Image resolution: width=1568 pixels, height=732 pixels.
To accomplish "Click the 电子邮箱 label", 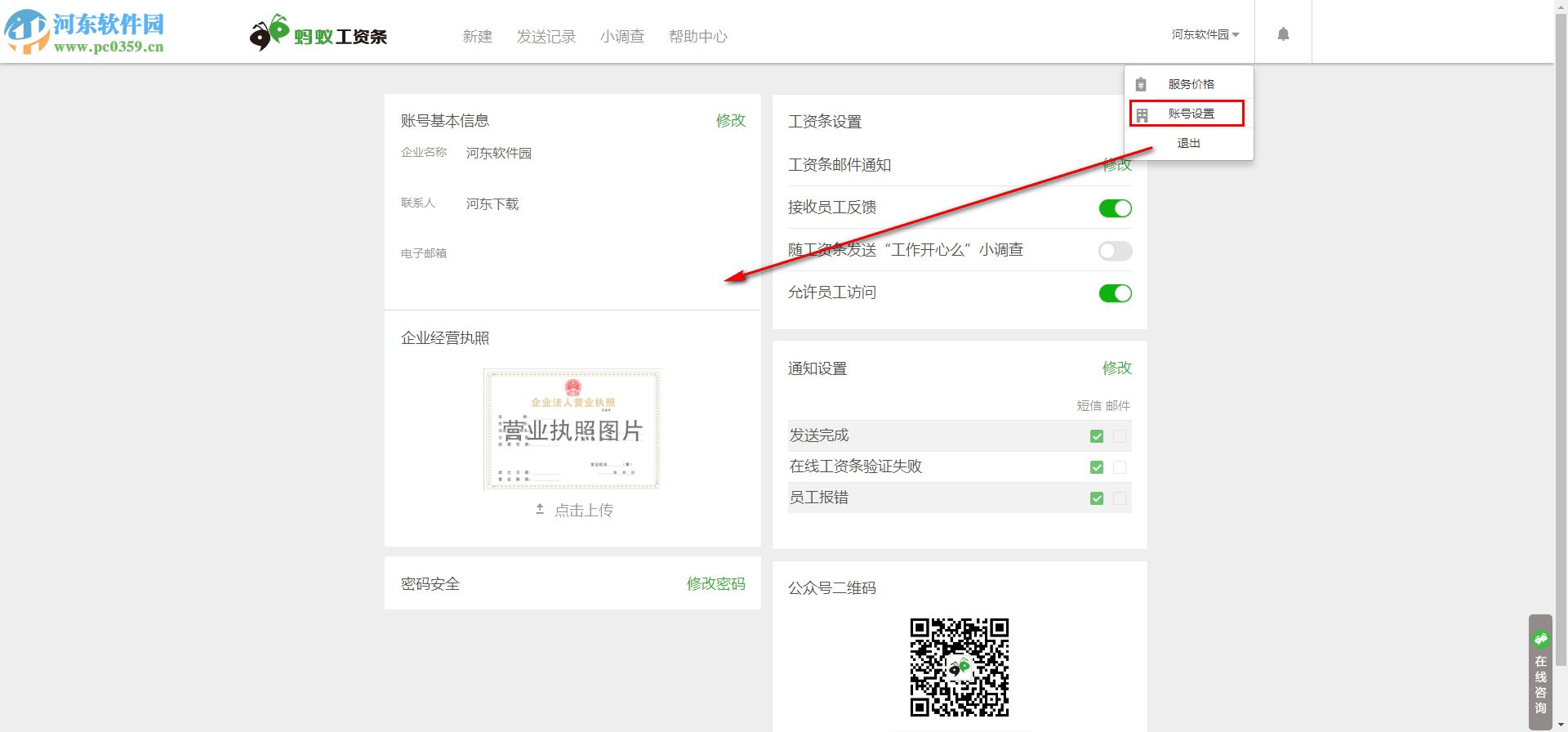I will coord(424,253).
